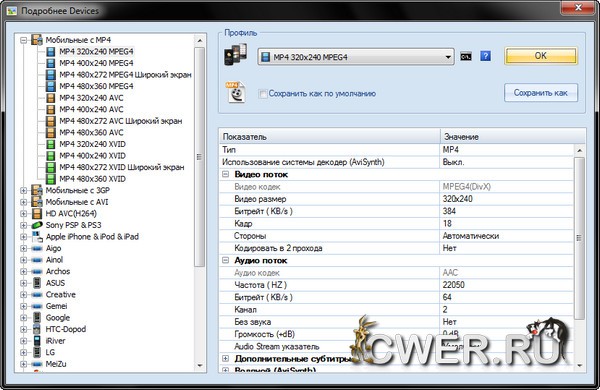Close the Подробнее Devices dialog
The width and height of the screenshot is (600, 390).
[x=578, y=7]
